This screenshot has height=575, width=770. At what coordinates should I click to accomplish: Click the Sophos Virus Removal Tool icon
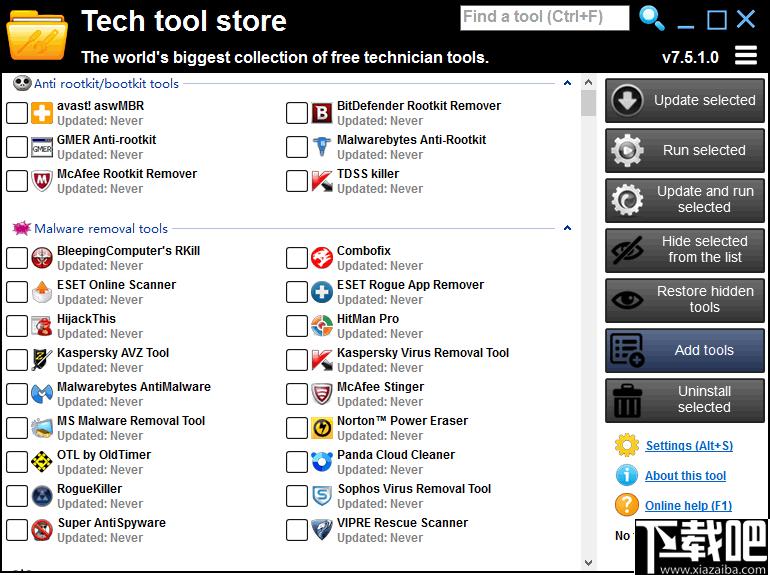point(322,496)
